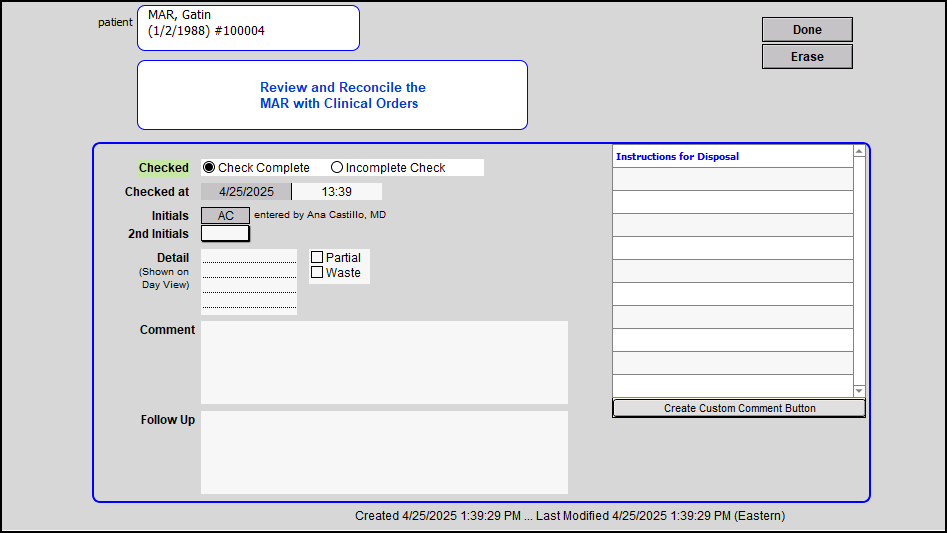Click the Review and Reconcile MAR title box
The image size is (947, 533).
point(332,95)
